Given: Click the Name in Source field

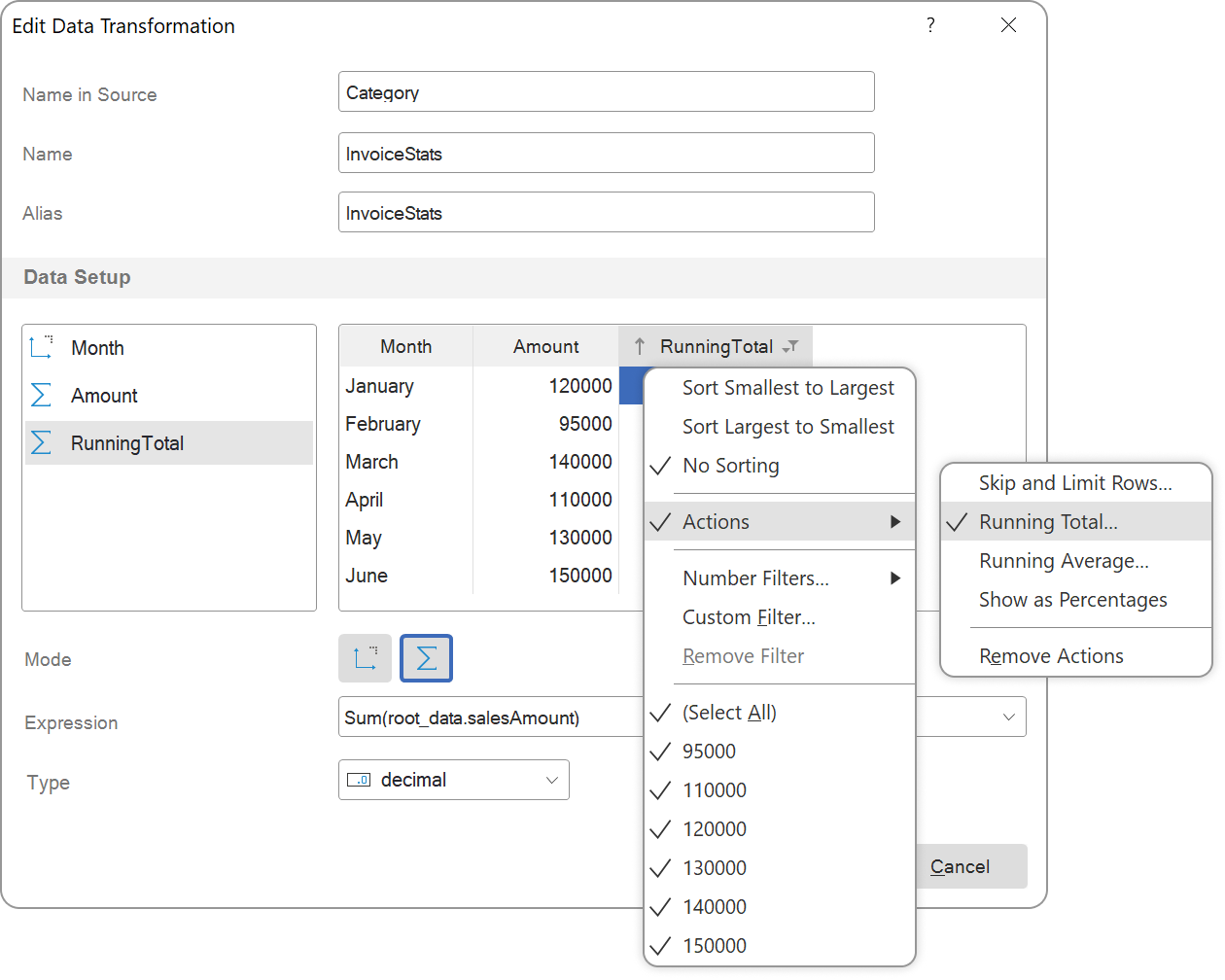Looking at the screenshot, I should [607, 91].
